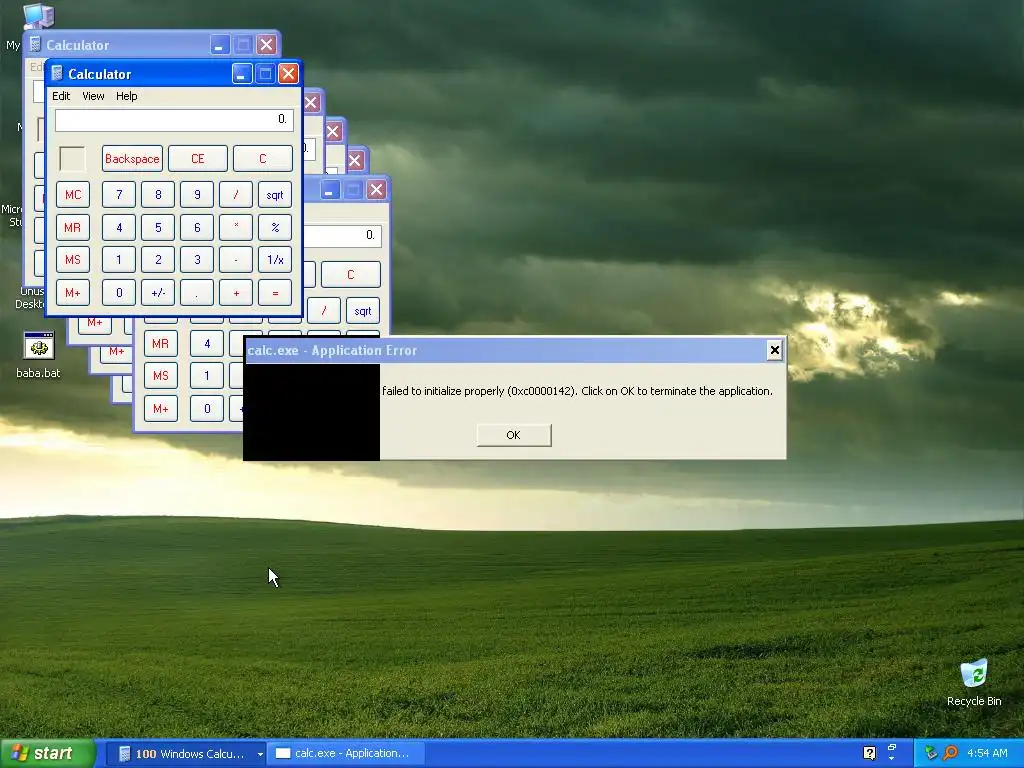The height and width of the screenshot is (768, 1024).
Task: Click digit 1 in the rear Calculator
Action: click(x=207, y=376)
